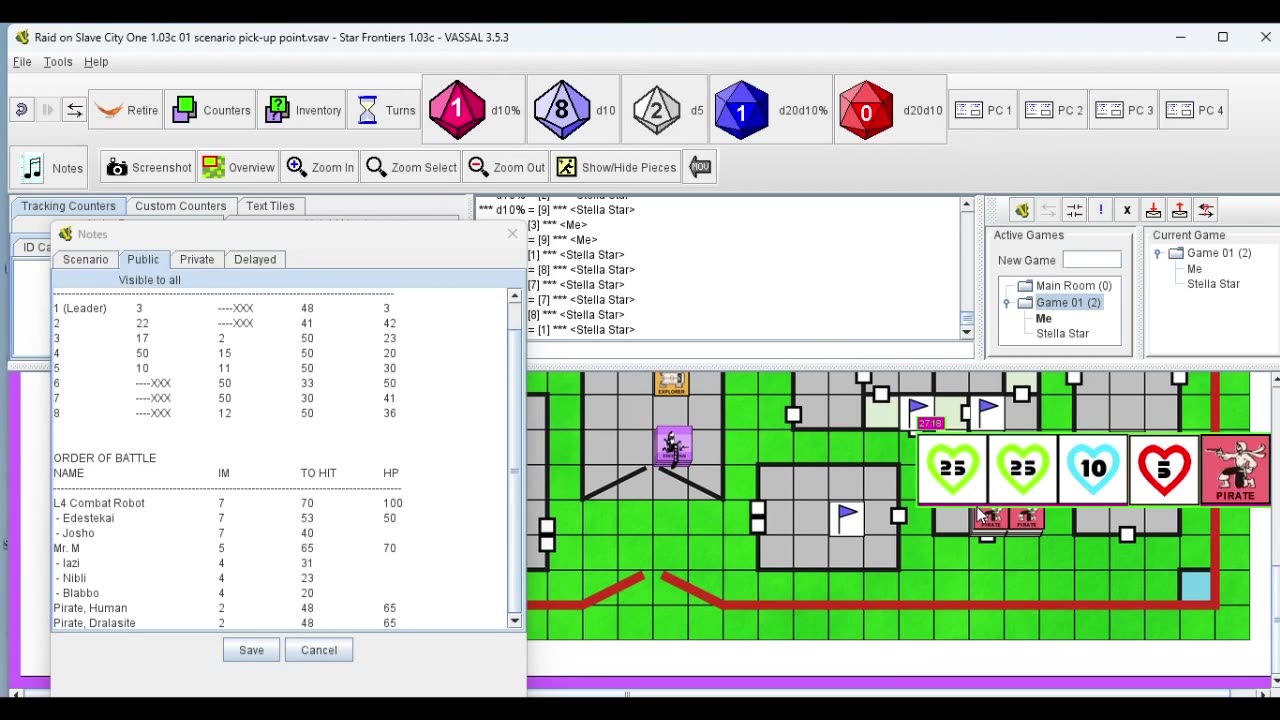Switch to the Delayed notes tab

255,259
